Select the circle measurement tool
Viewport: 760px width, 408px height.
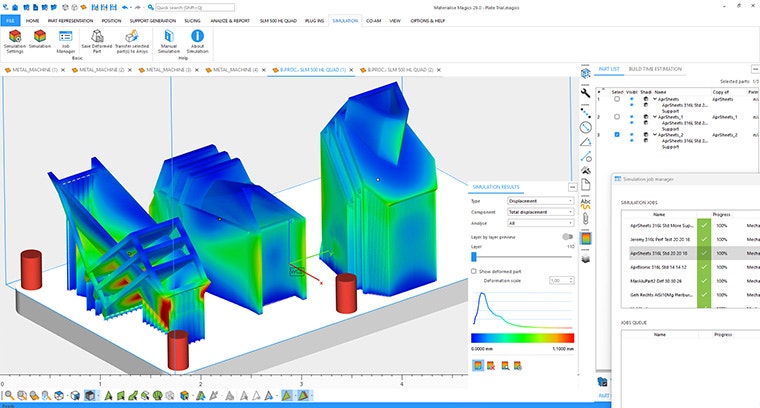point(586,127)
